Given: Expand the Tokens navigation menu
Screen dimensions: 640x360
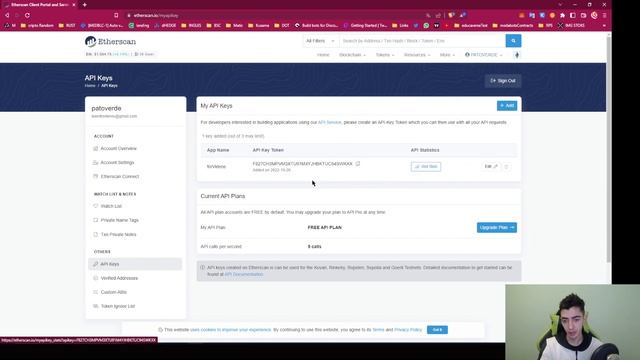Looking at the screenshot, I should click(x=385, y=55).
